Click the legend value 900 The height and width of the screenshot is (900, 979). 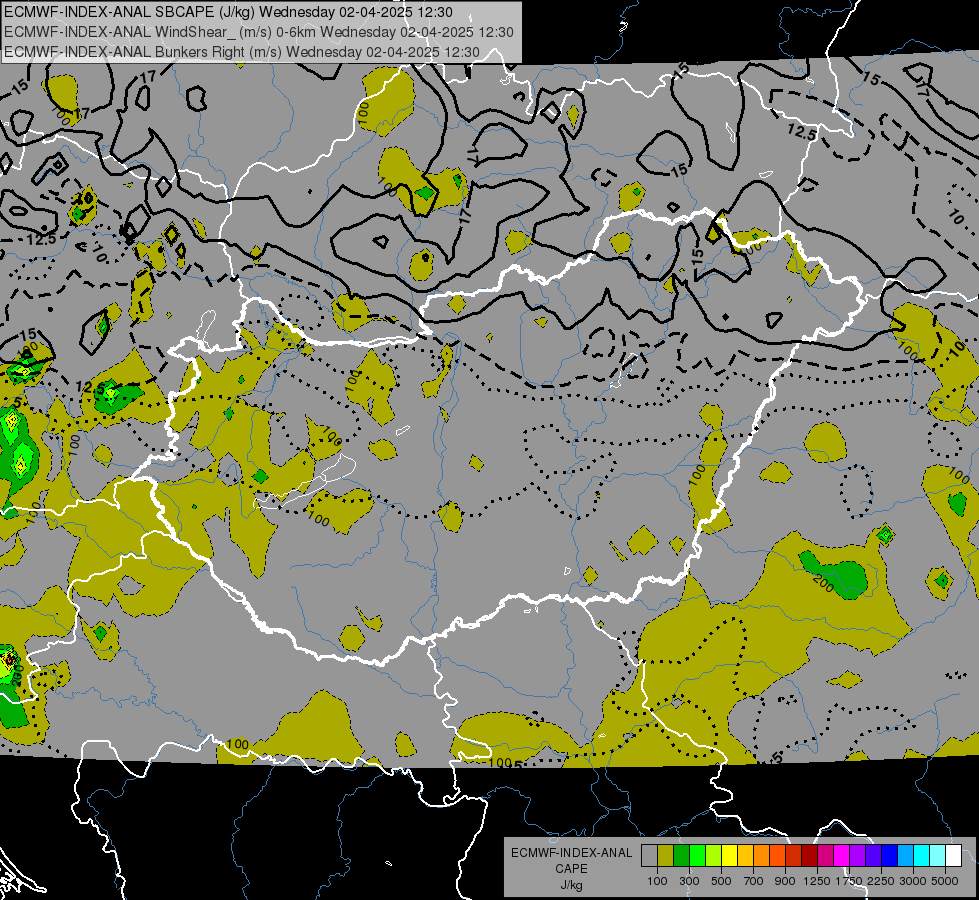785,881
